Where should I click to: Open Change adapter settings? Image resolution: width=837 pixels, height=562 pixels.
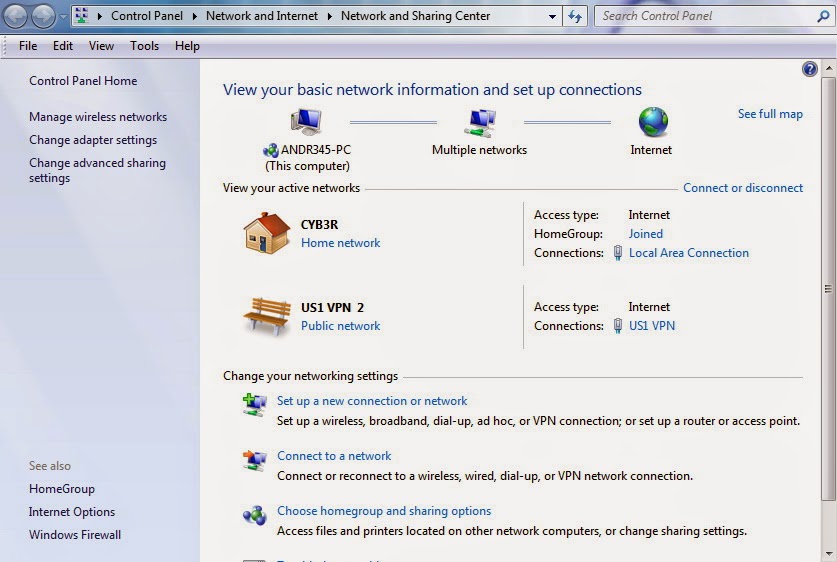point(93,140)
